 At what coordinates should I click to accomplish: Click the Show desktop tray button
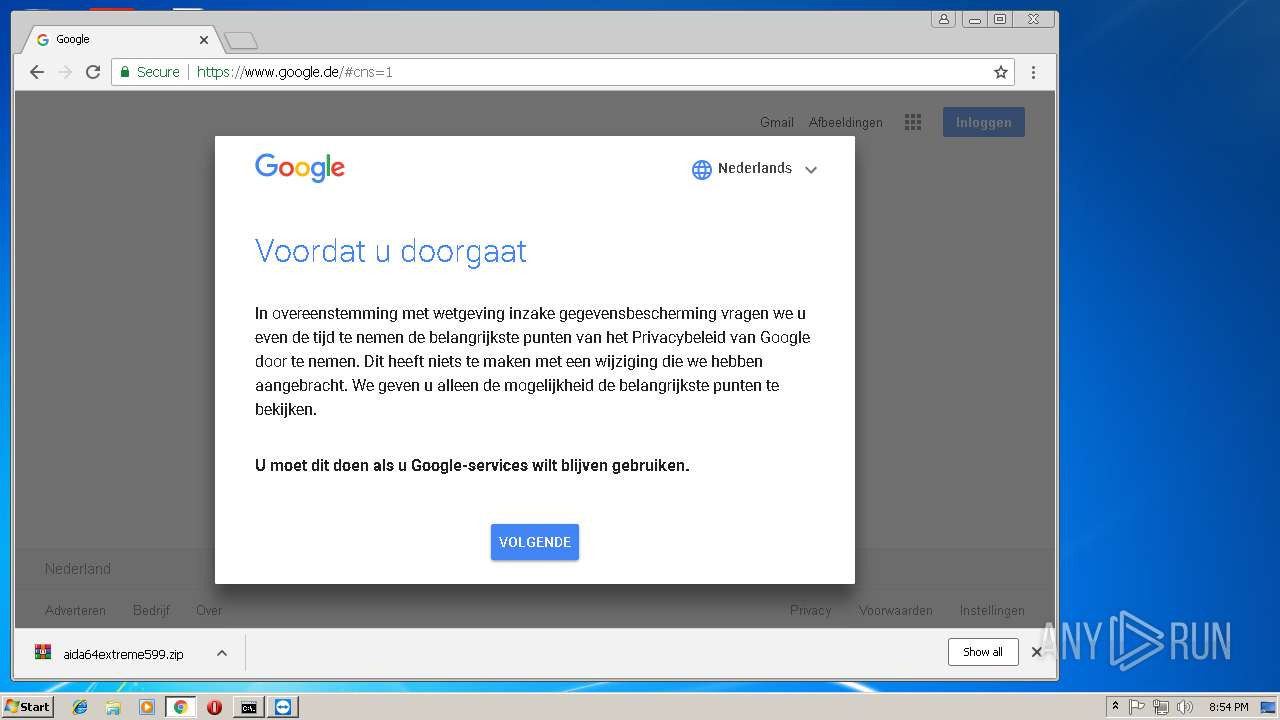(1269, 707)
